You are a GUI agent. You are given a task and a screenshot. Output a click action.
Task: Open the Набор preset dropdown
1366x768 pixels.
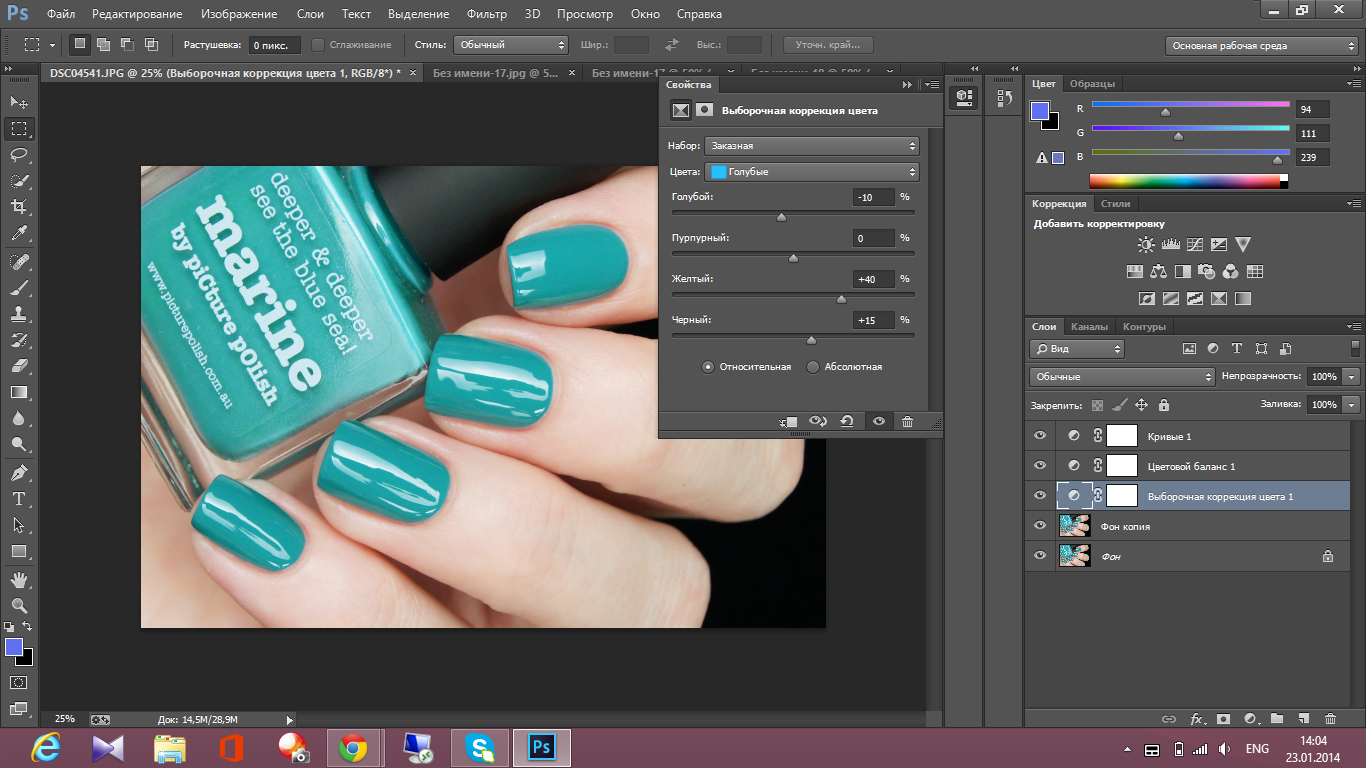click(x=811, y=146)
